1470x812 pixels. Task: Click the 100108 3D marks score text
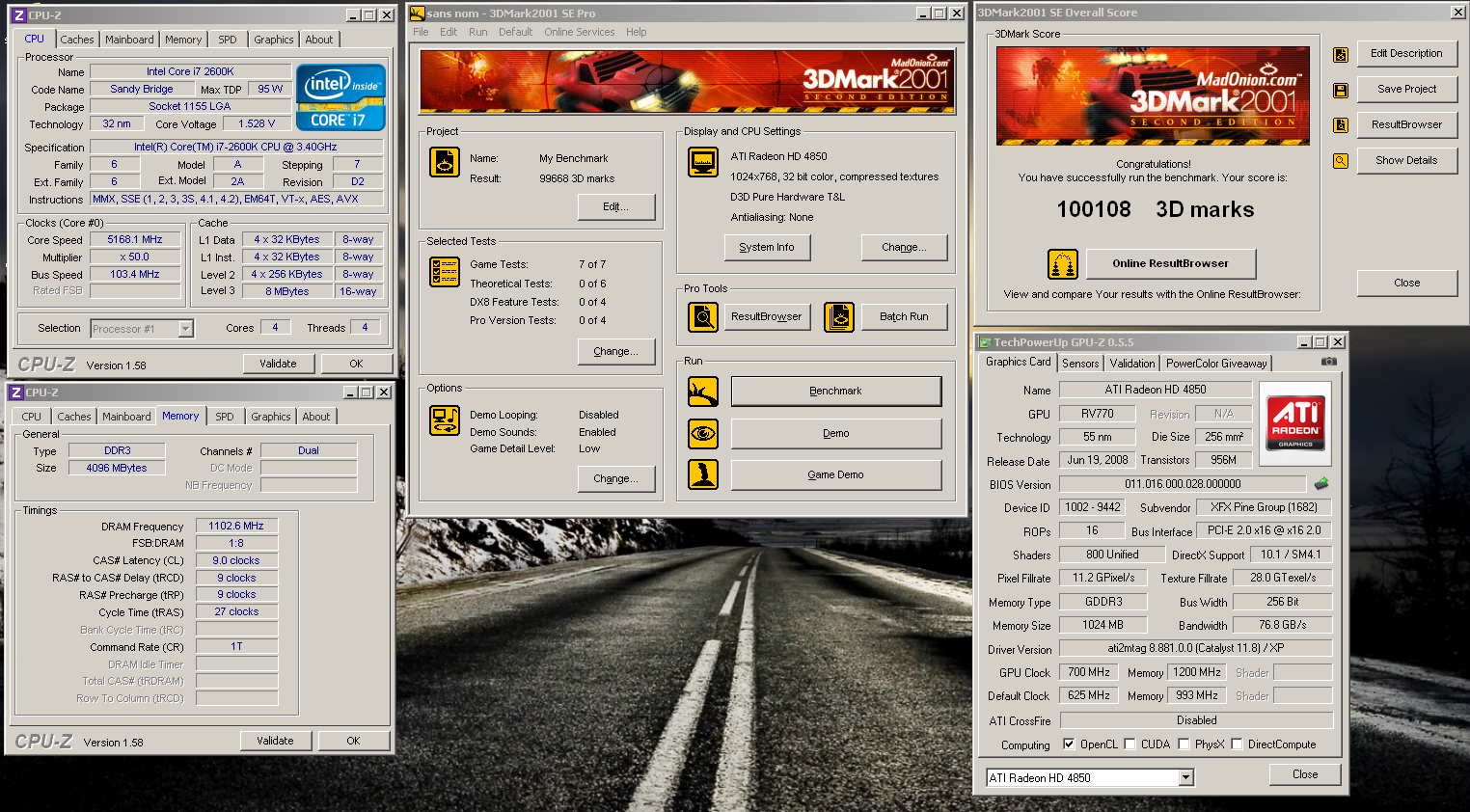pos(1155,209)
